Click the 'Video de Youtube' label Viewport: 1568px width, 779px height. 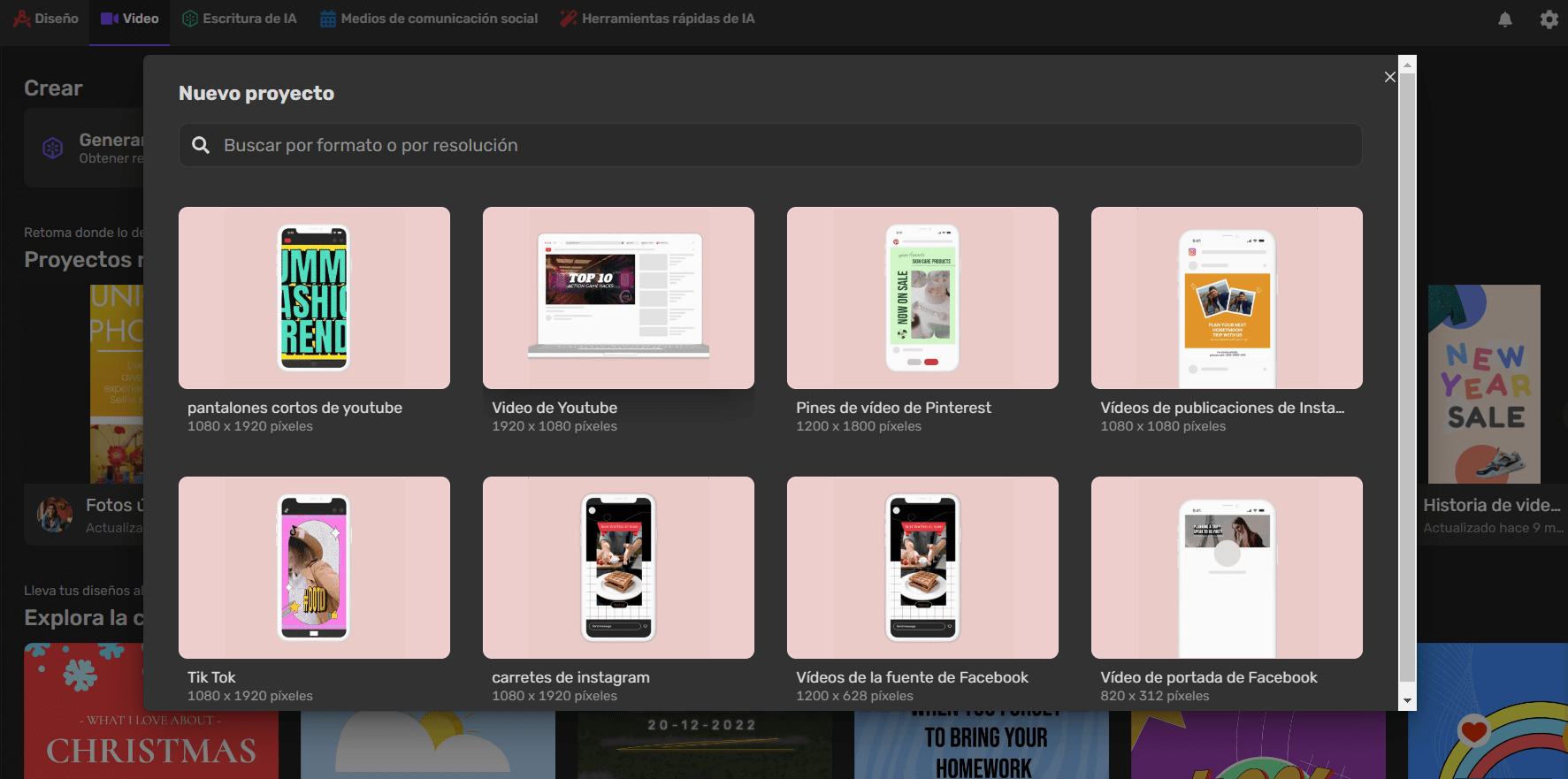[555, 408]
